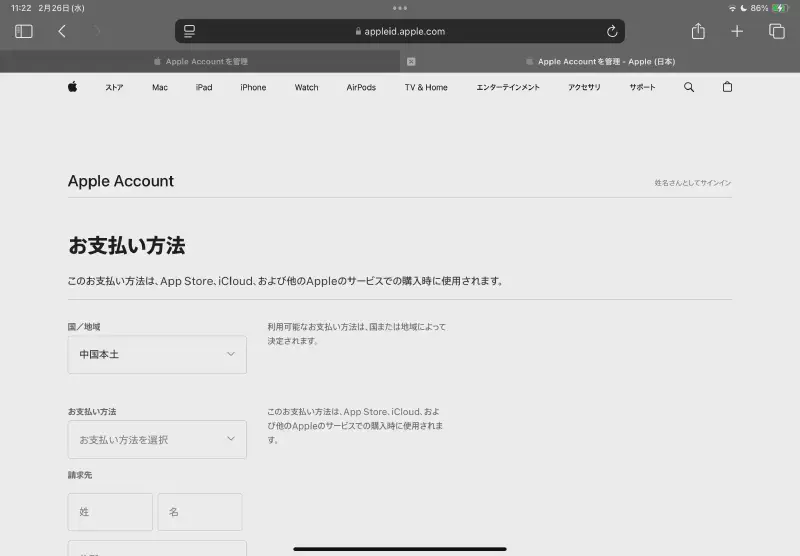This screenshot has width=800, height=556.
Task: Open the shopping bag icon
Action: tap(727, 87)
